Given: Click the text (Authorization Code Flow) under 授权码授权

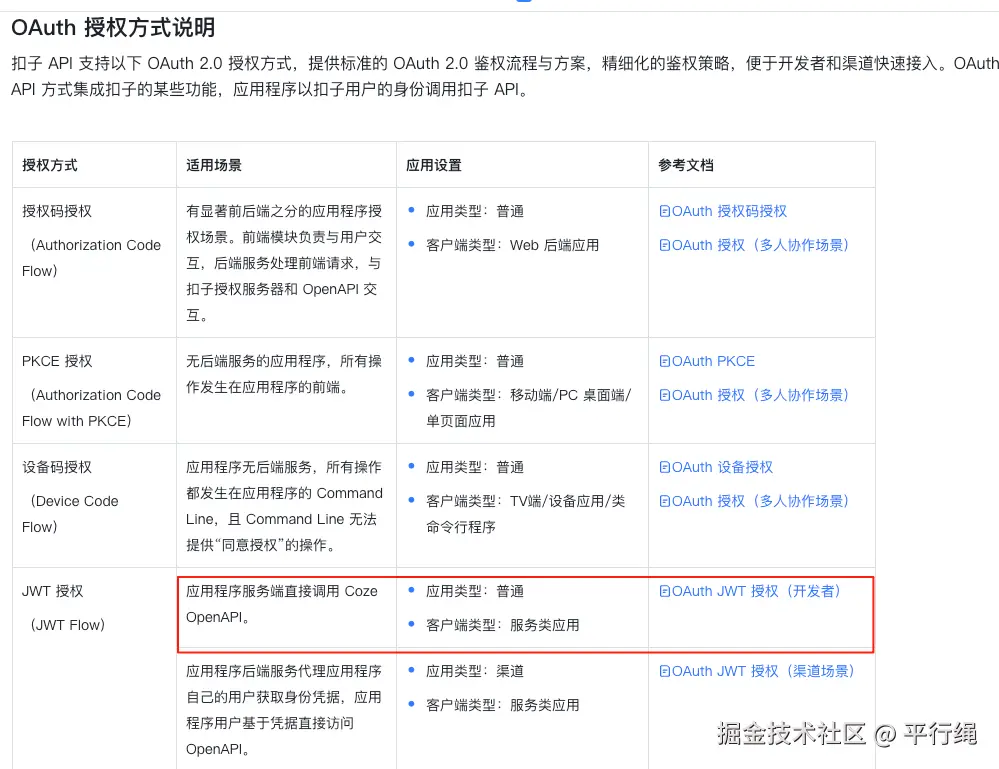Looking at the screenshot, I should pos(91,258).
